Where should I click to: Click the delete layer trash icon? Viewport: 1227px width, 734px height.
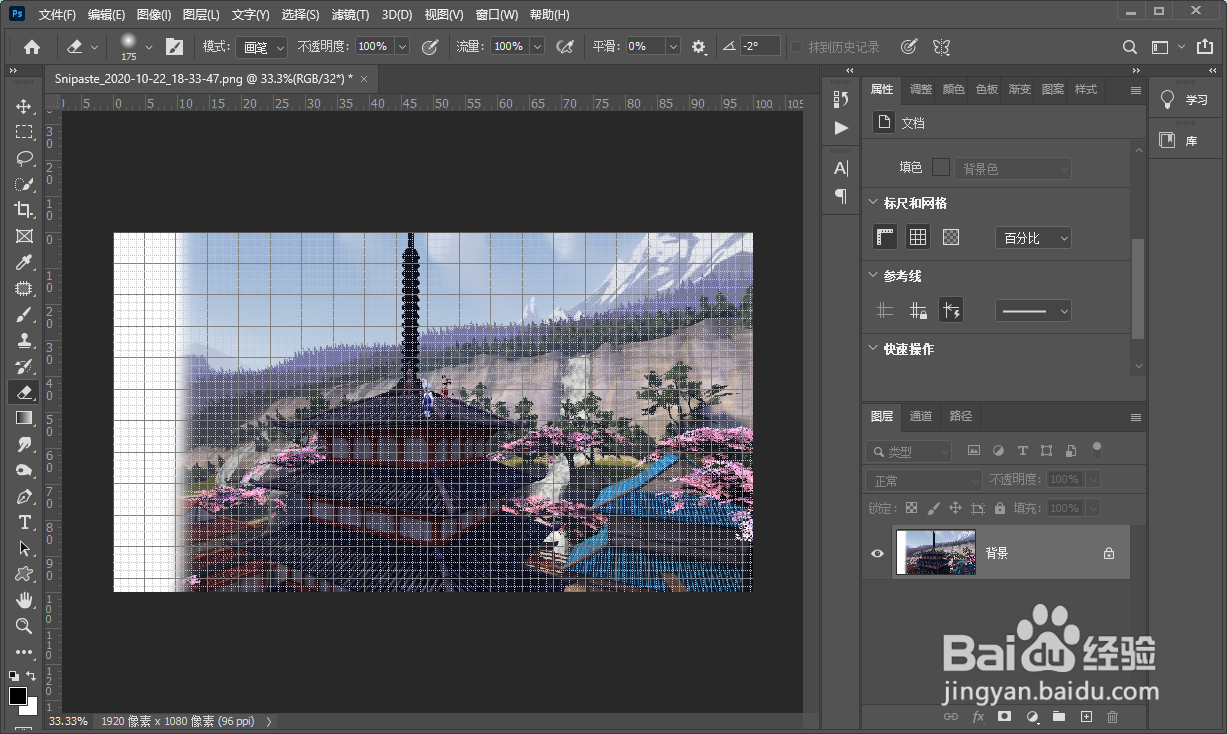(1112, 717)
